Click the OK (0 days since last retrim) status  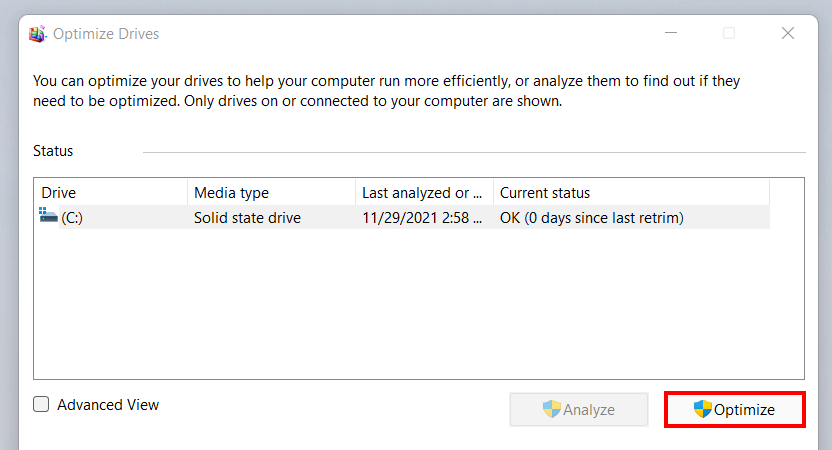pos(592,218)
